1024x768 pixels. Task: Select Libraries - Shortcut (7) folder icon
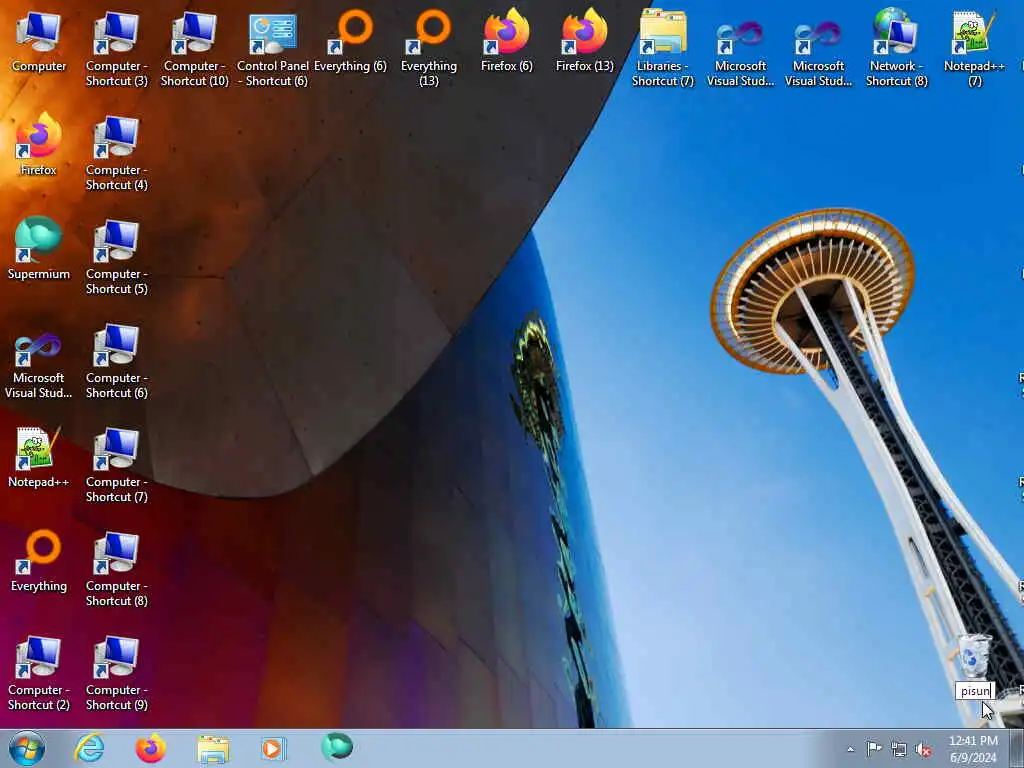663,49
